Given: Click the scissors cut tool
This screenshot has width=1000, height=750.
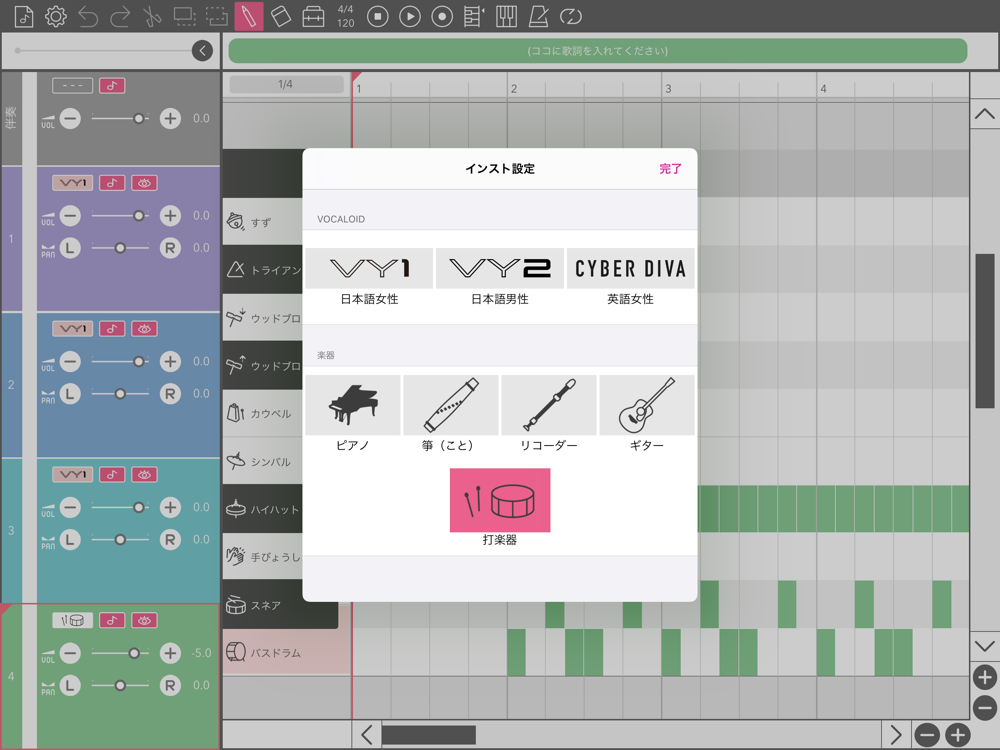Looking at the screenshot, I should pos(152,16).
